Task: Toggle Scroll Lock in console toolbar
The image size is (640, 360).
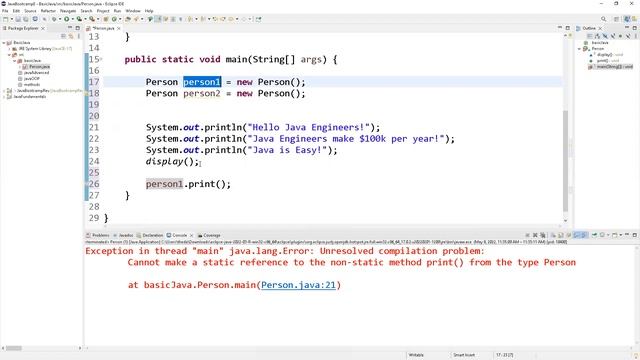Action: 561,235
